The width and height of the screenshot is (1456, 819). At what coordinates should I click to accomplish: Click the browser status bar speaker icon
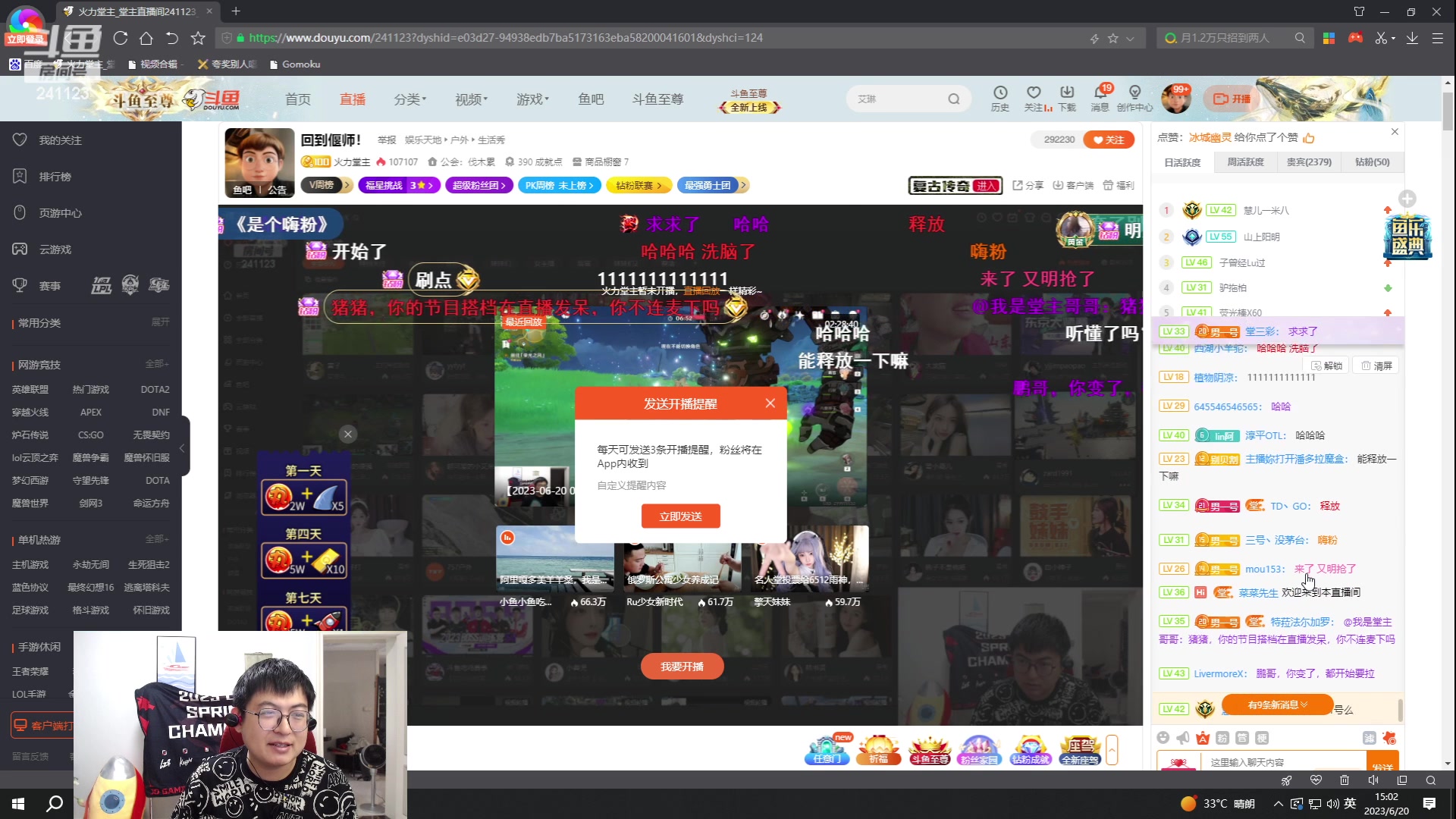tap(1373, 780)
